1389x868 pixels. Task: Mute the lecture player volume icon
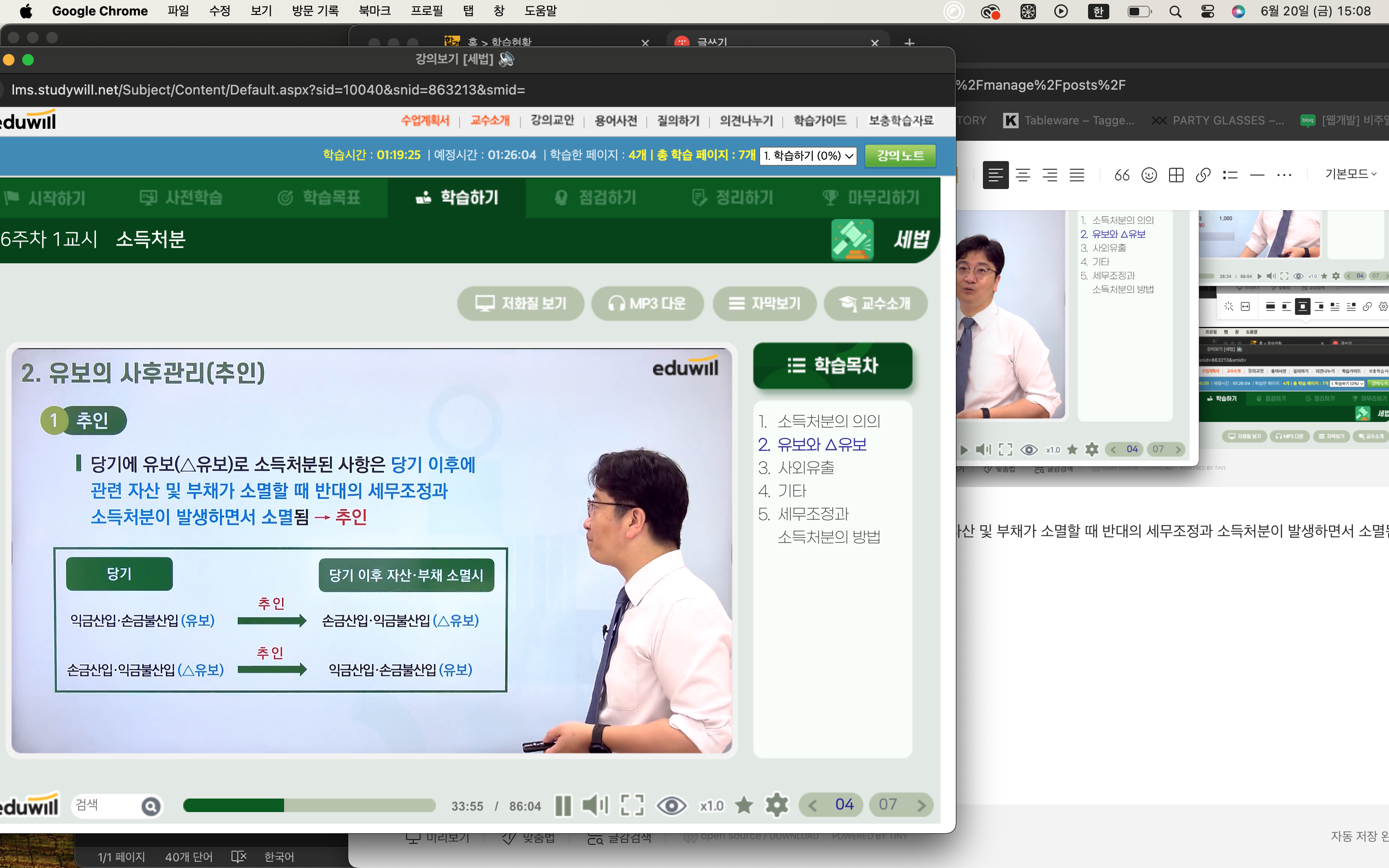(595, 805)
